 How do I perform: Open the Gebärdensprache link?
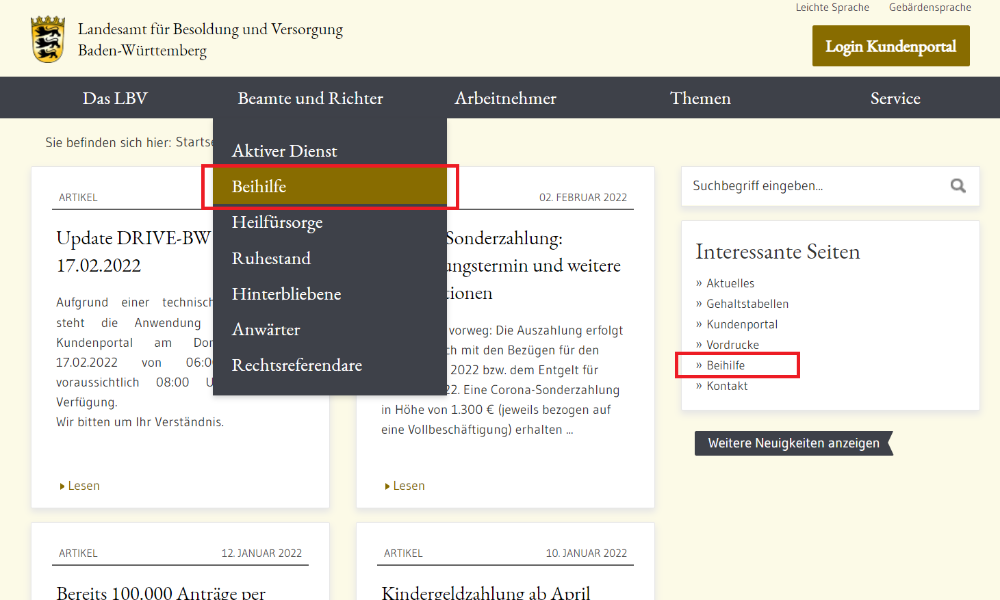pyautogui.click(x=929, y=8)
